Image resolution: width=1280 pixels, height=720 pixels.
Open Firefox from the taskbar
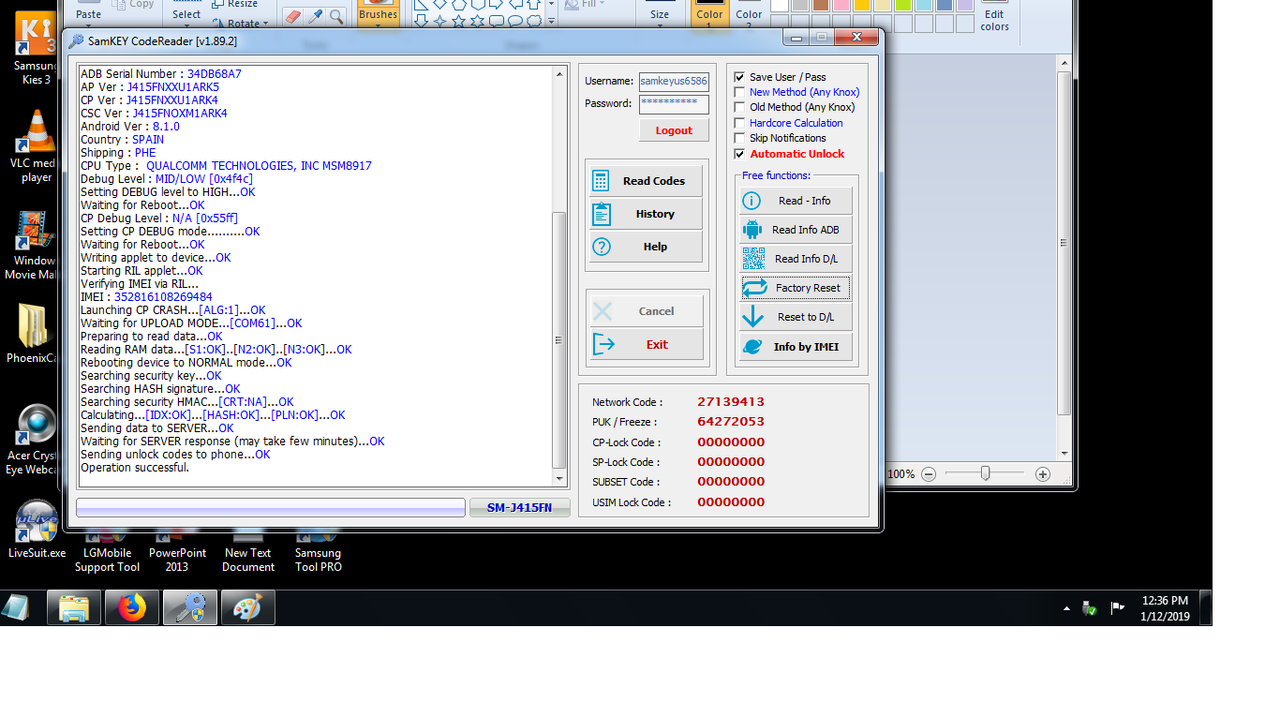click(132, 608)
